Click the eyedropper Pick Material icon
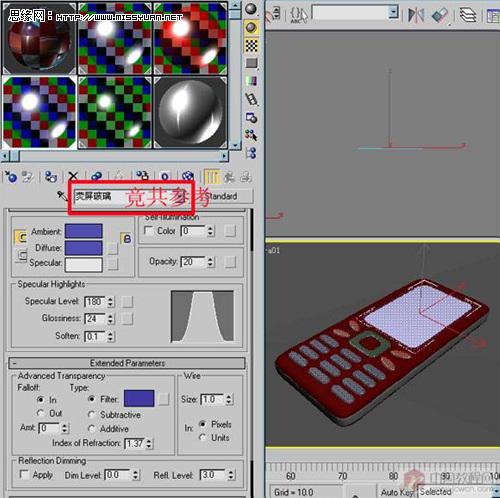The height and width of the screenshot is (498, 500). click(x=62, y=196)
